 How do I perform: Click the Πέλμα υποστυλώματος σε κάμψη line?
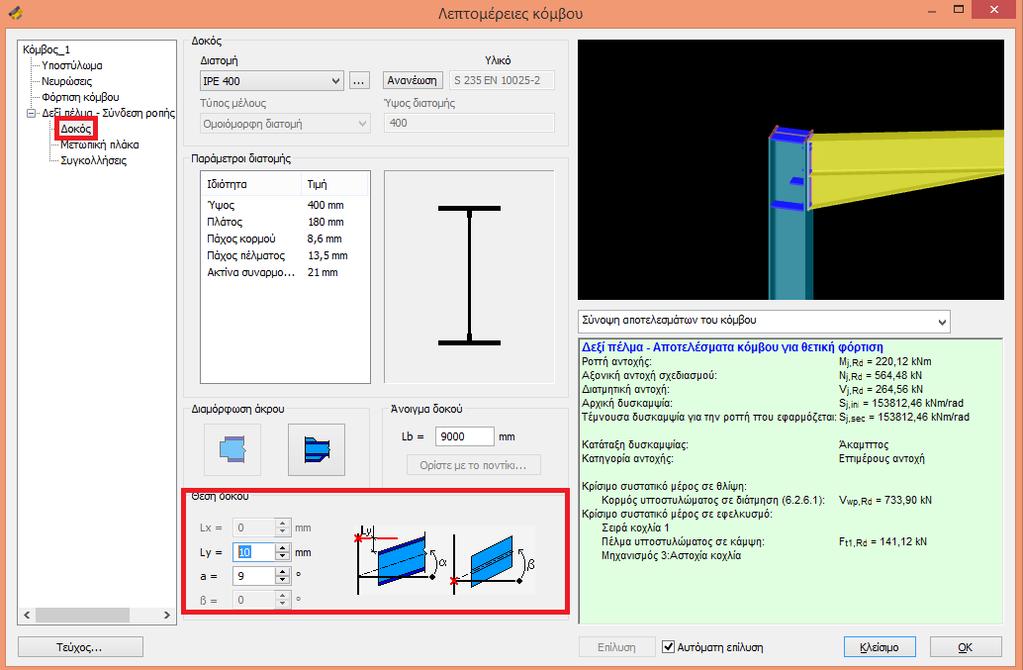[x=764, y=541]
